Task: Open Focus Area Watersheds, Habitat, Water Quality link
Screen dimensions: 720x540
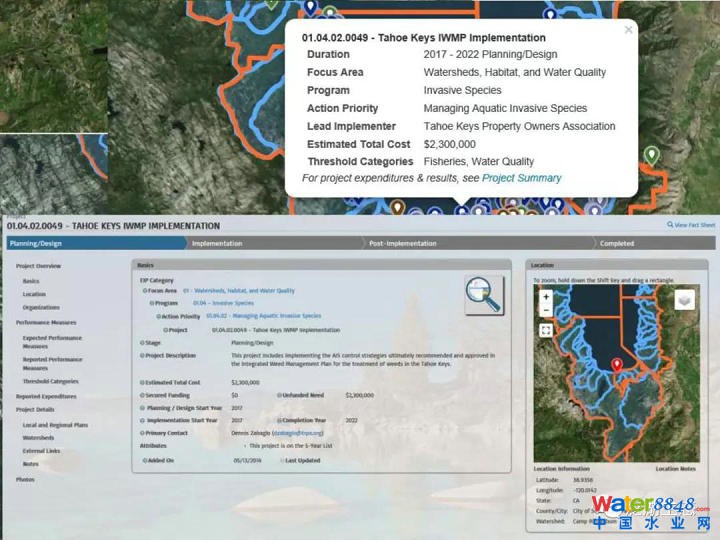Action: 244,291
